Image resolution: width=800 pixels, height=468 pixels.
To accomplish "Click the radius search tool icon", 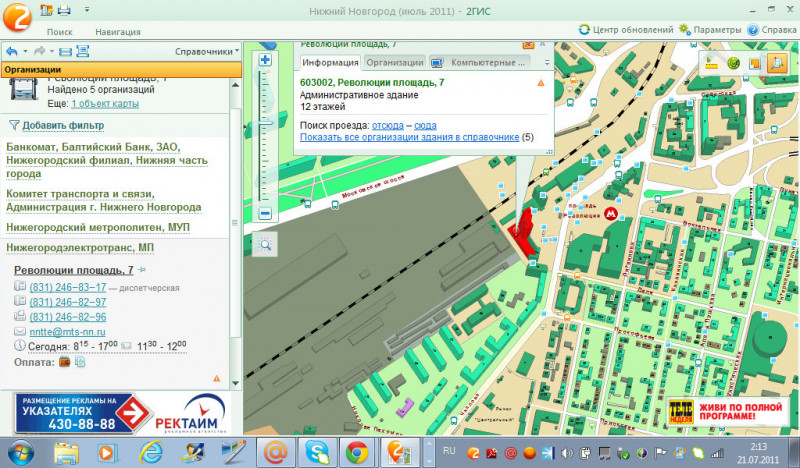I will 734,63.
